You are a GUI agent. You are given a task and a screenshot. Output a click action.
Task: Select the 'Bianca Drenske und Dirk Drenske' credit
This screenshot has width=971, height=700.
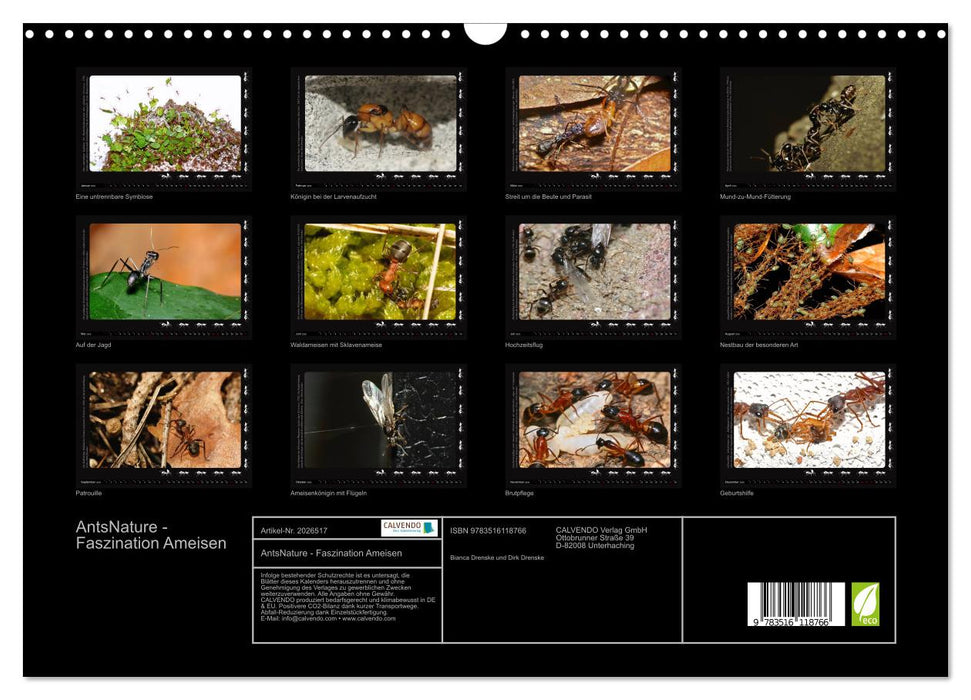tap(500, 560)
